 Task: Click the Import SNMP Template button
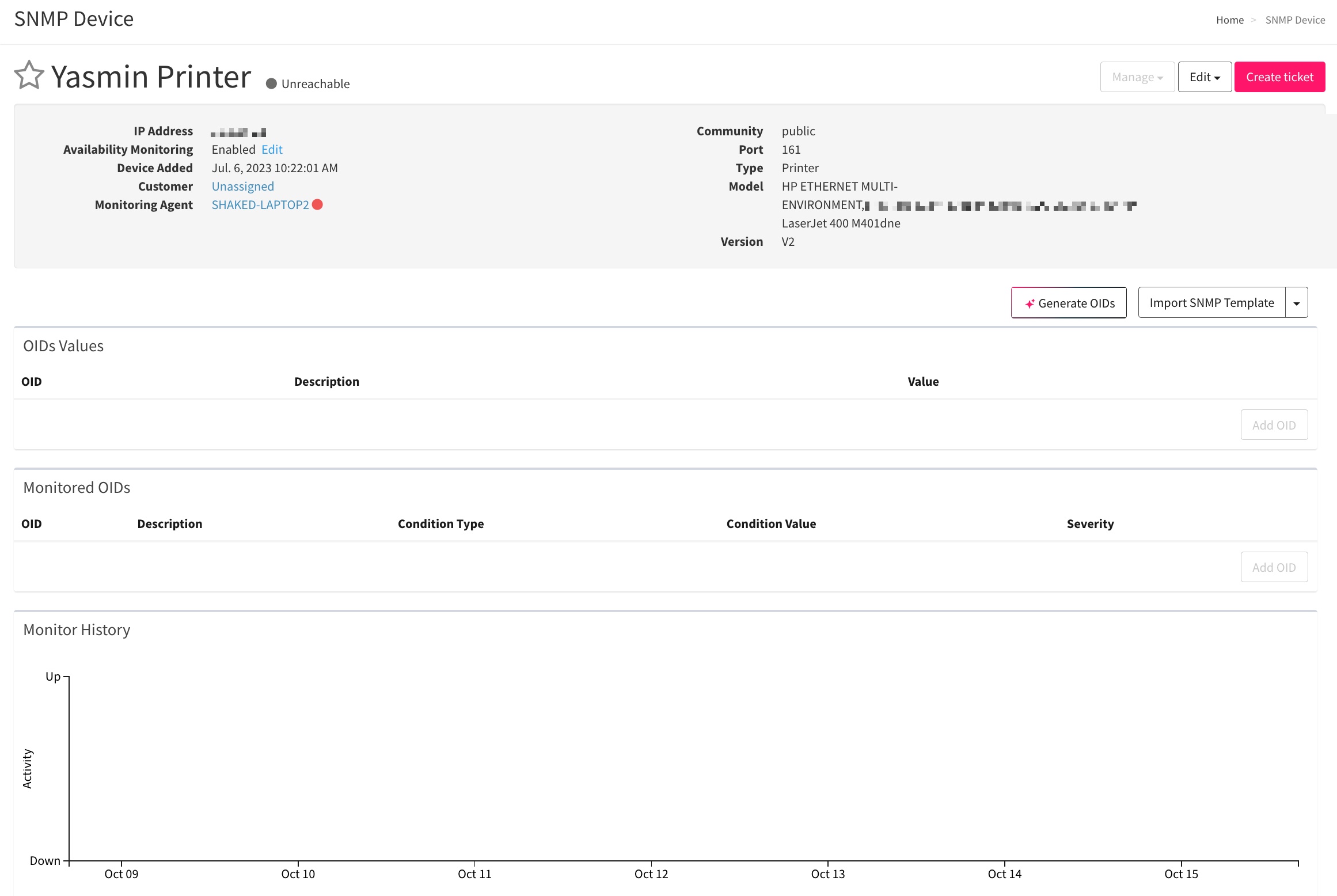pyautogui.click(x=1211, y=302)
